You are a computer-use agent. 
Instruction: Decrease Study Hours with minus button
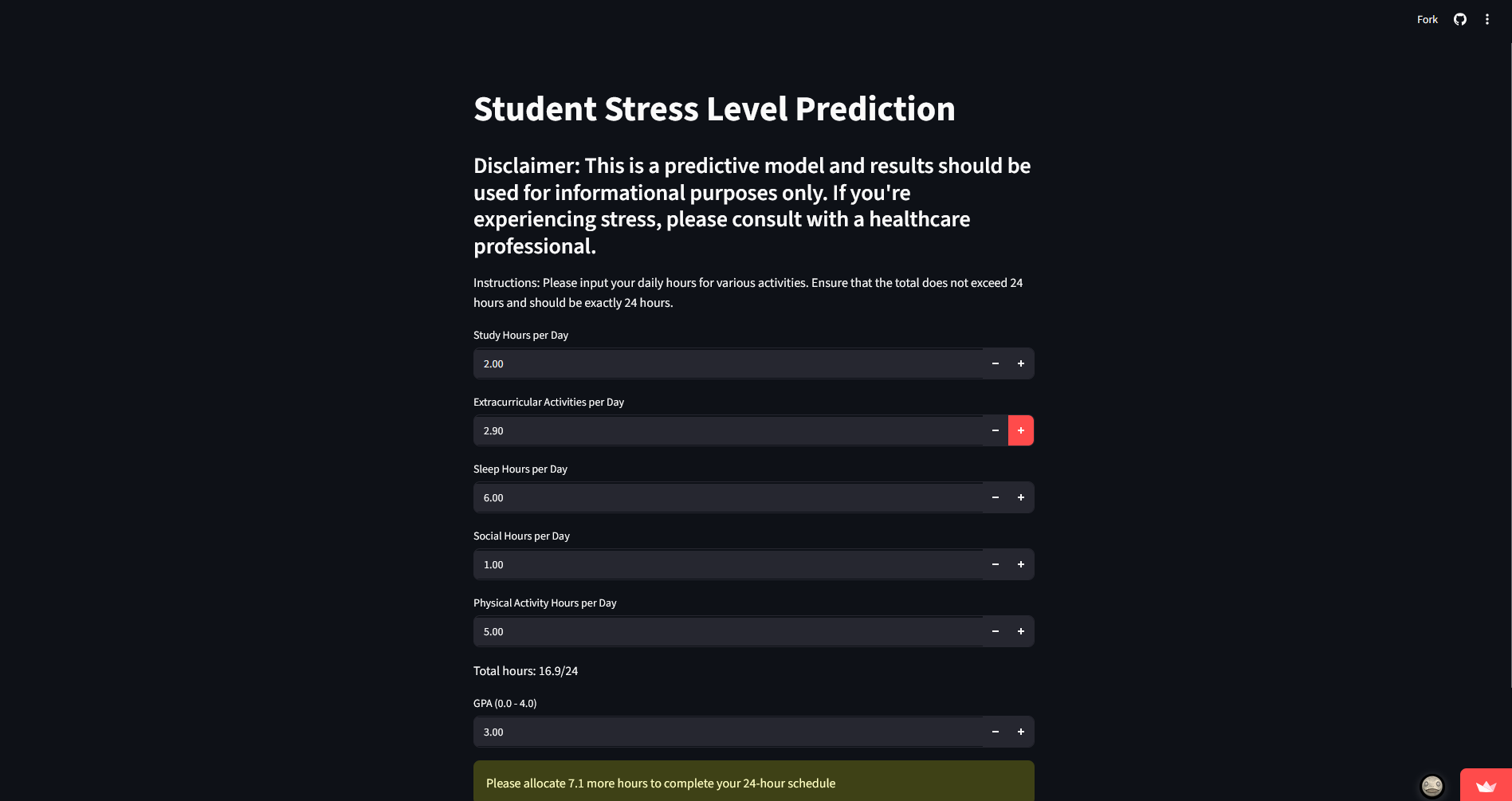(x=996, y=363)
